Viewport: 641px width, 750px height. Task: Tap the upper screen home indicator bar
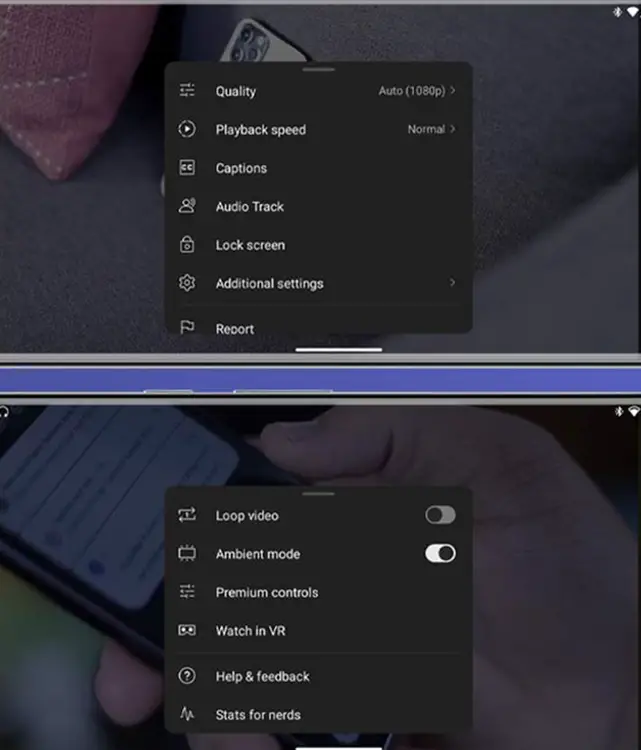pyautogui.click(x=339, y=350)
